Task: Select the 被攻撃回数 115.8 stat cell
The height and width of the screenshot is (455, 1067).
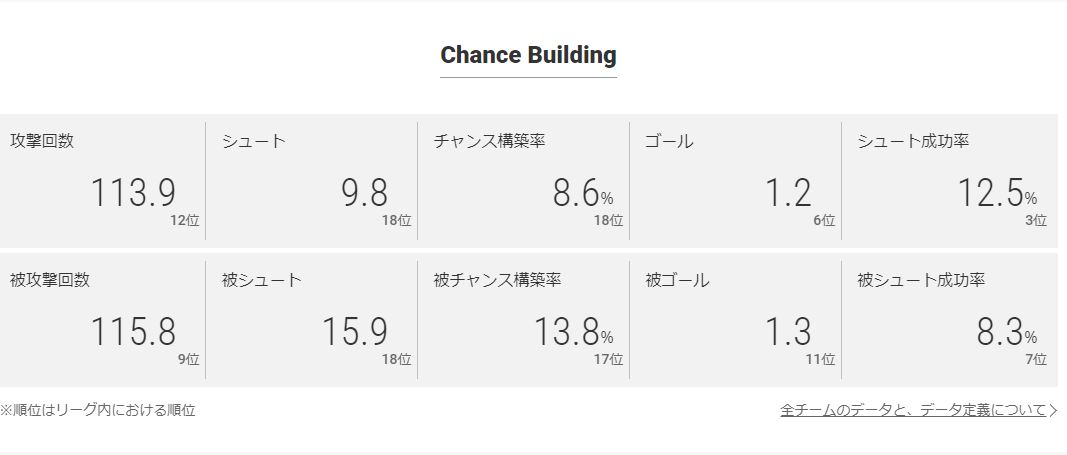Action: [x=103, y=320]
